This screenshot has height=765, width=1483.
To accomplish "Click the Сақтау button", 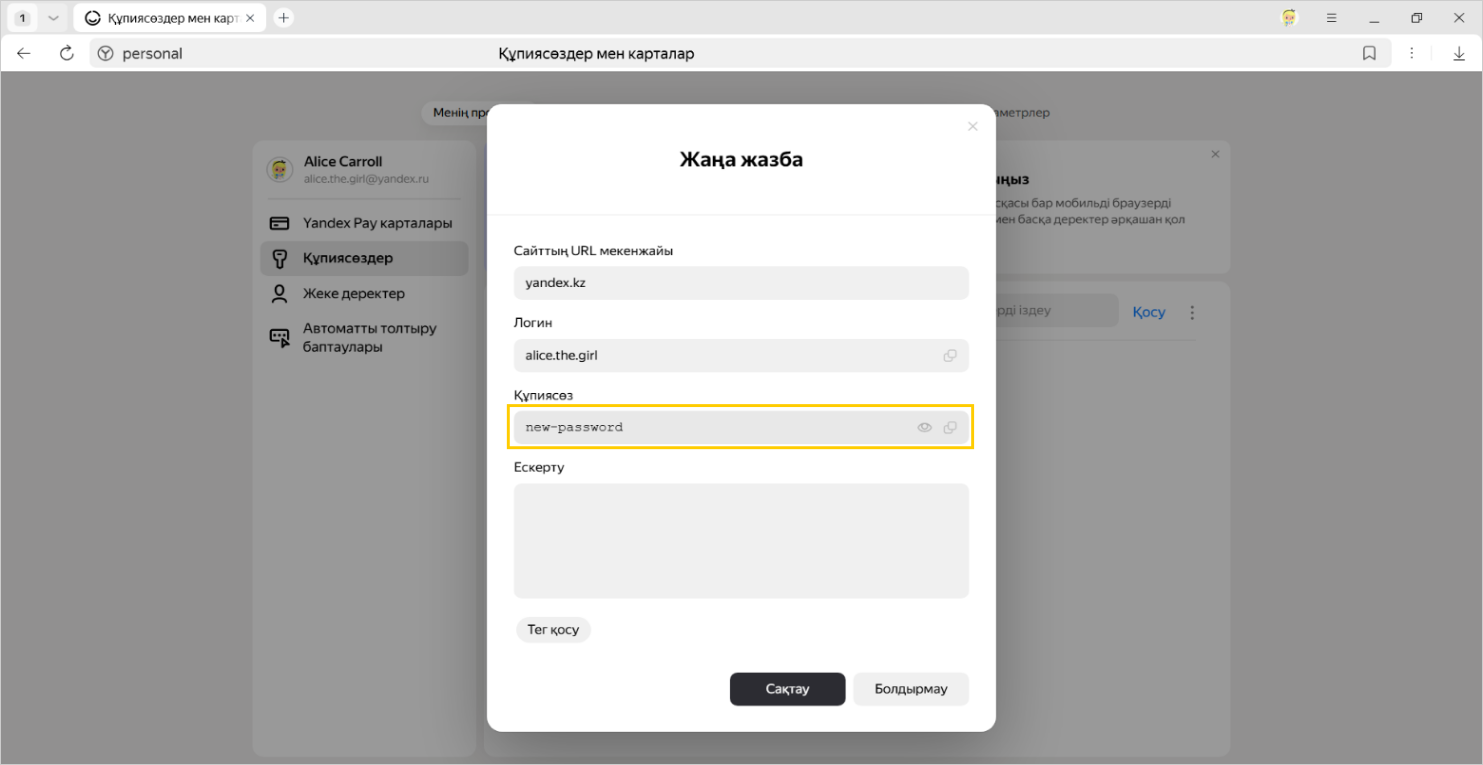I will (x=787, y=689).
